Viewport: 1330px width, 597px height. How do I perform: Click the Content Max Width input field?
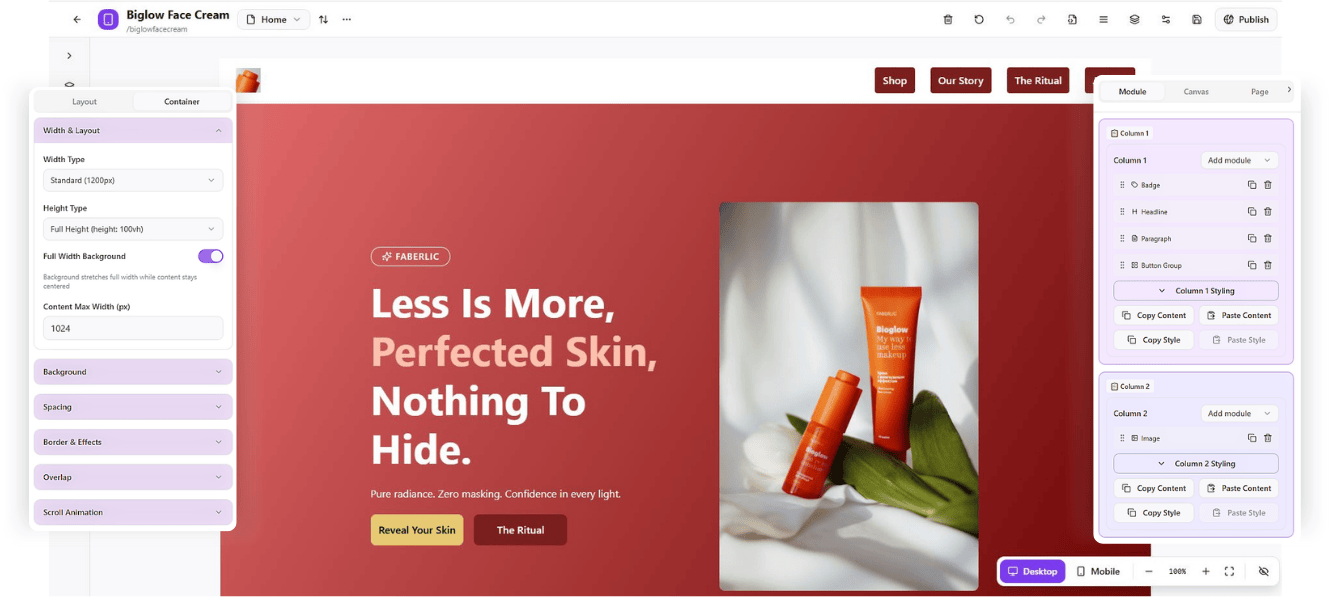click(133, 328)
